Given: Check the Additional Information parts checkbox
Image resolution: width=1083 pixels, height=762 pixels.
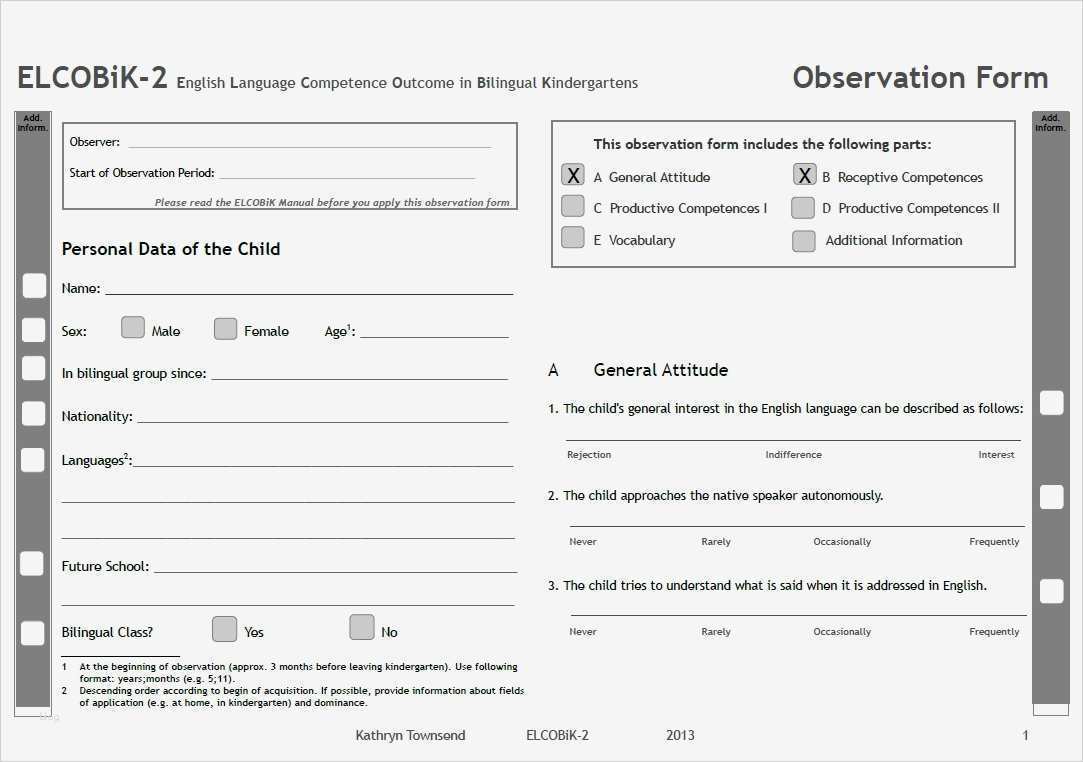Looking at the screenshot, I should [803, 240].
